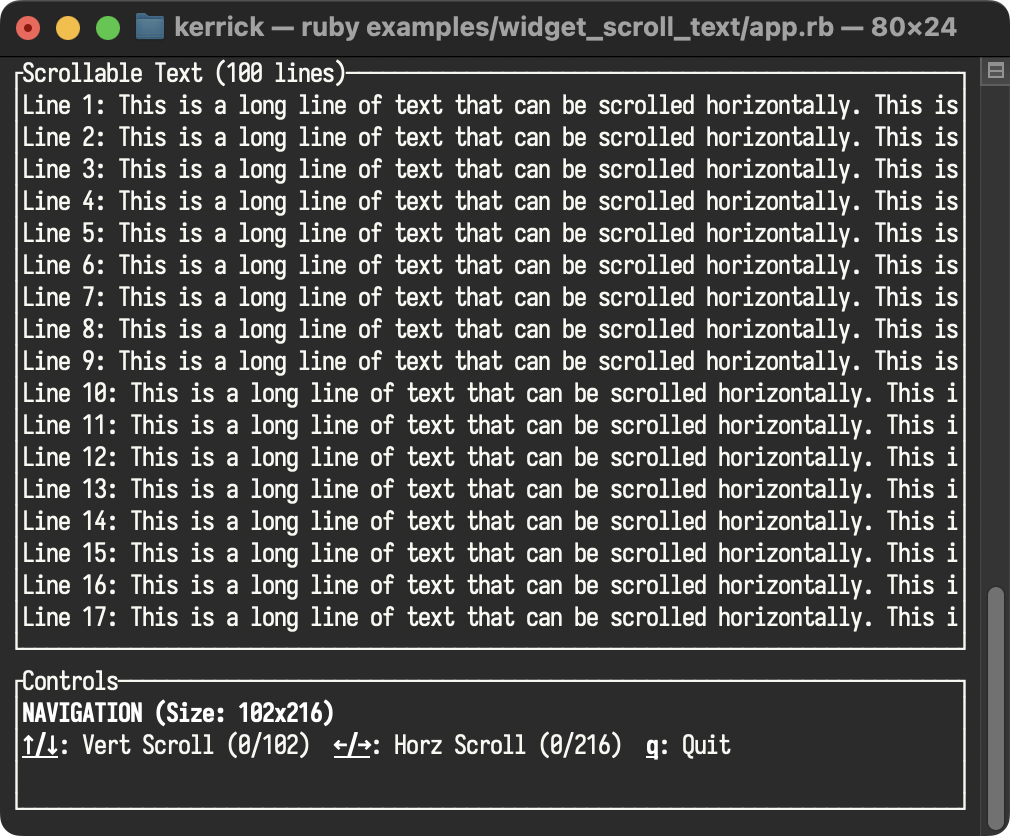Image resolution: width=1010 pixels, height=836 pixels.
Task: Click the 'q: Quit' hint
Action: click(x=688, y=746)
